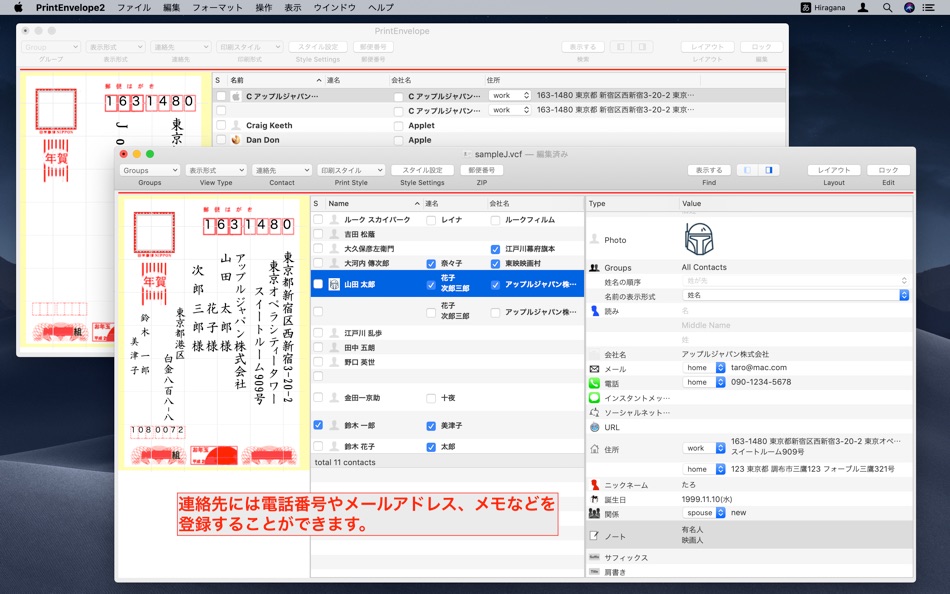Toggle the 東映映画村 company checkbox
The image size is (950, 594).
[x=495, y=264]
